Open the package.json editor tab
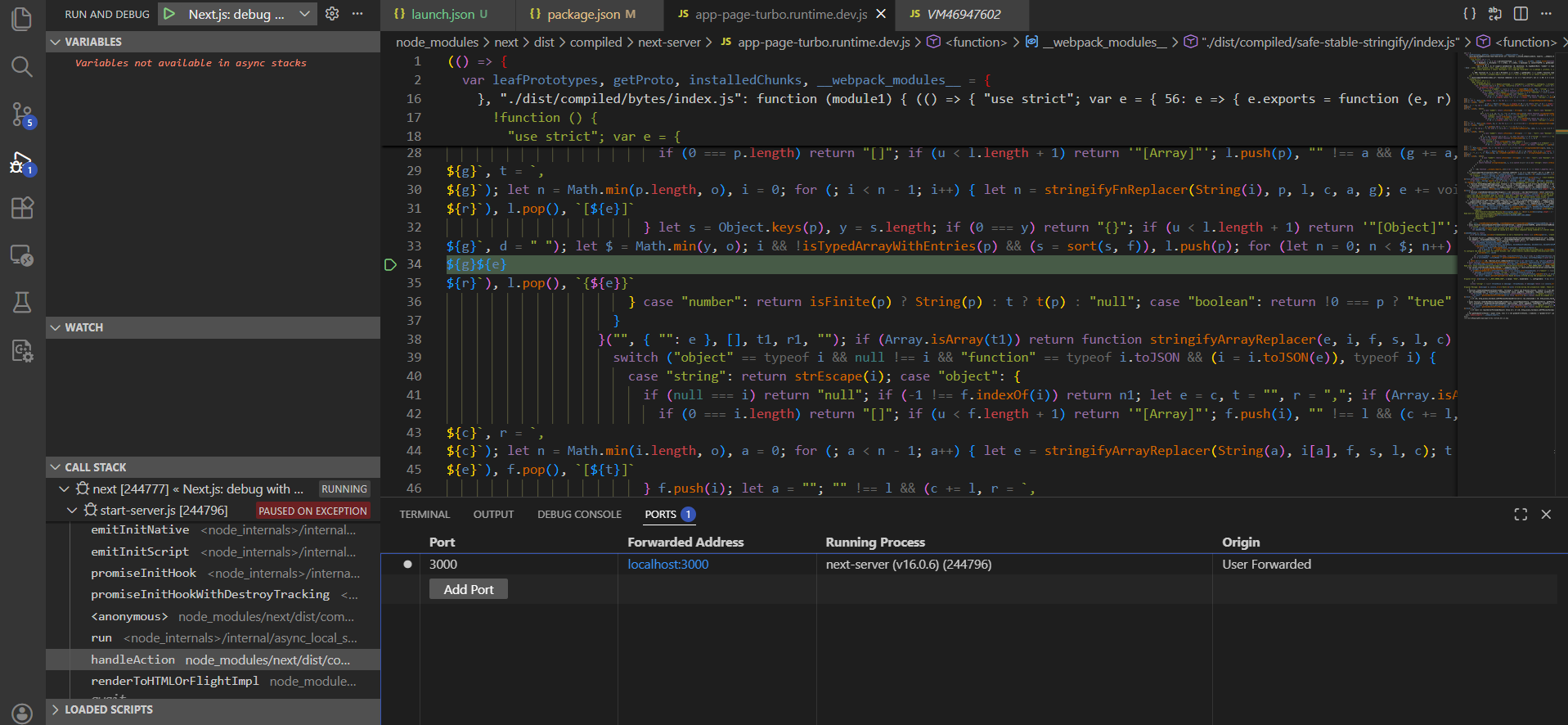This screenshot has width=1568, height=725. (x=582, y=14)
